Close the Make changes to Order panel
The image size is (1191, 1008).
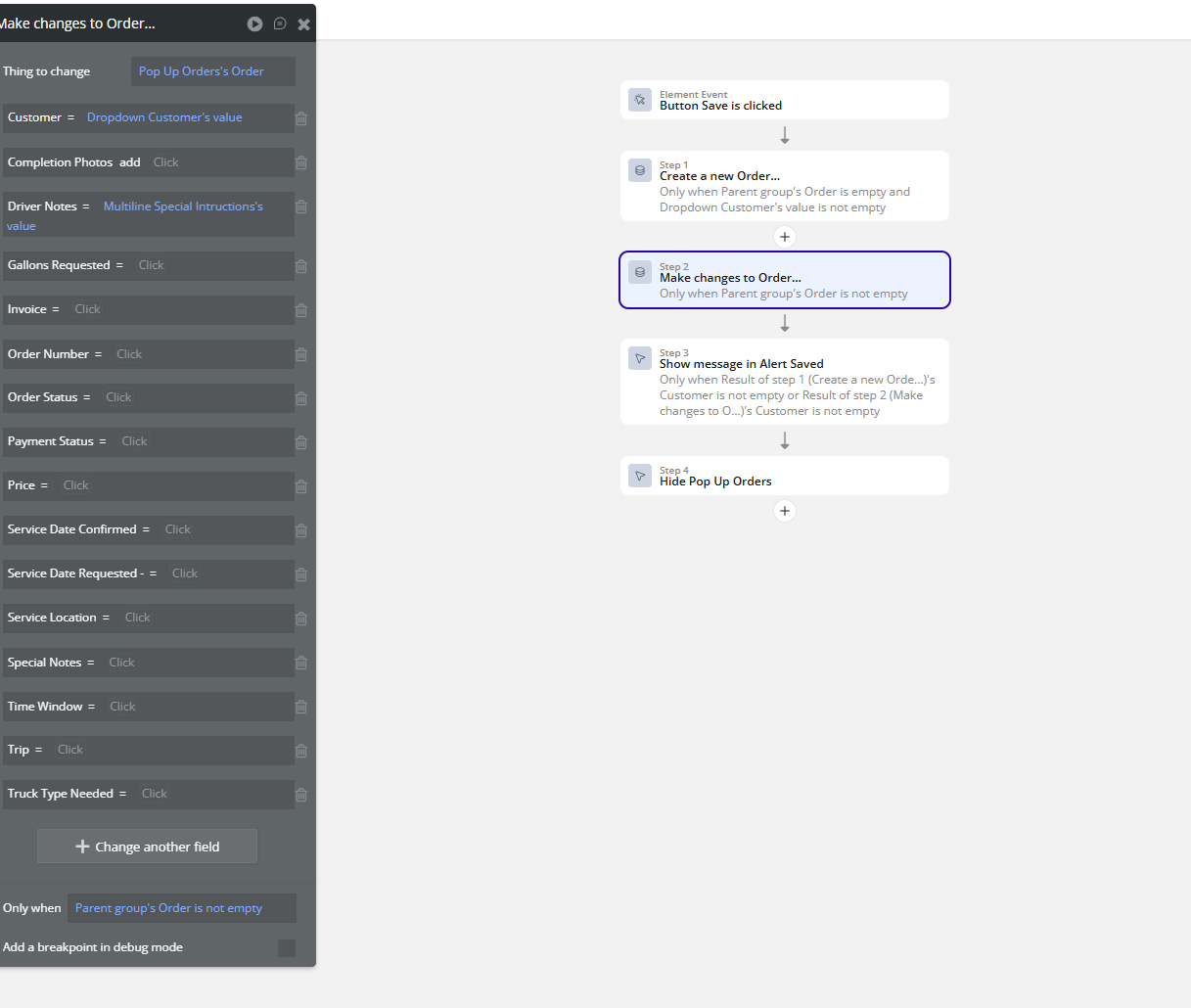tap(304, 24)
